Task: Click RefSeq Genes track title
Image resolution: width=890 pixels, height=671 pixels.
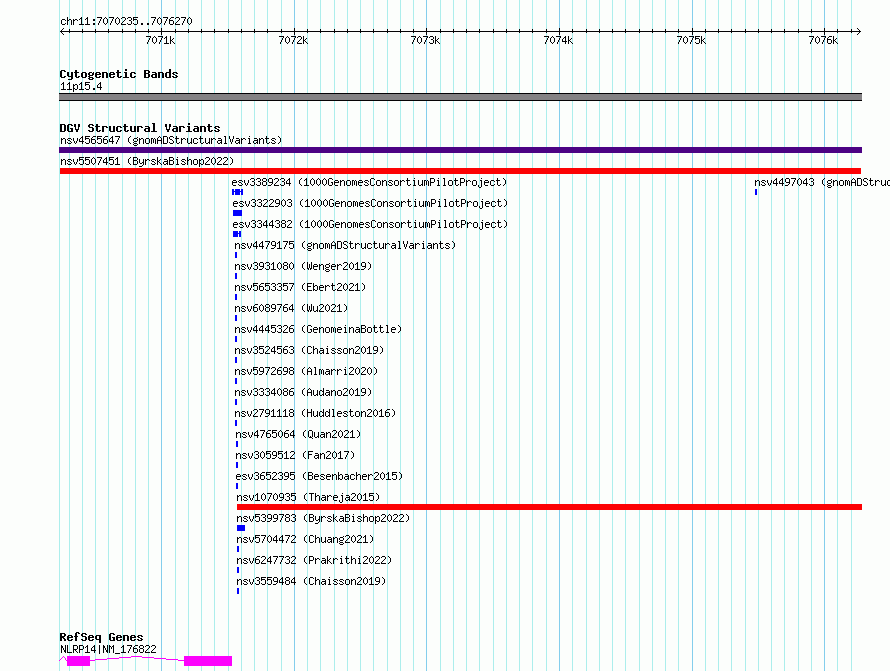Action: pos(101,637)
